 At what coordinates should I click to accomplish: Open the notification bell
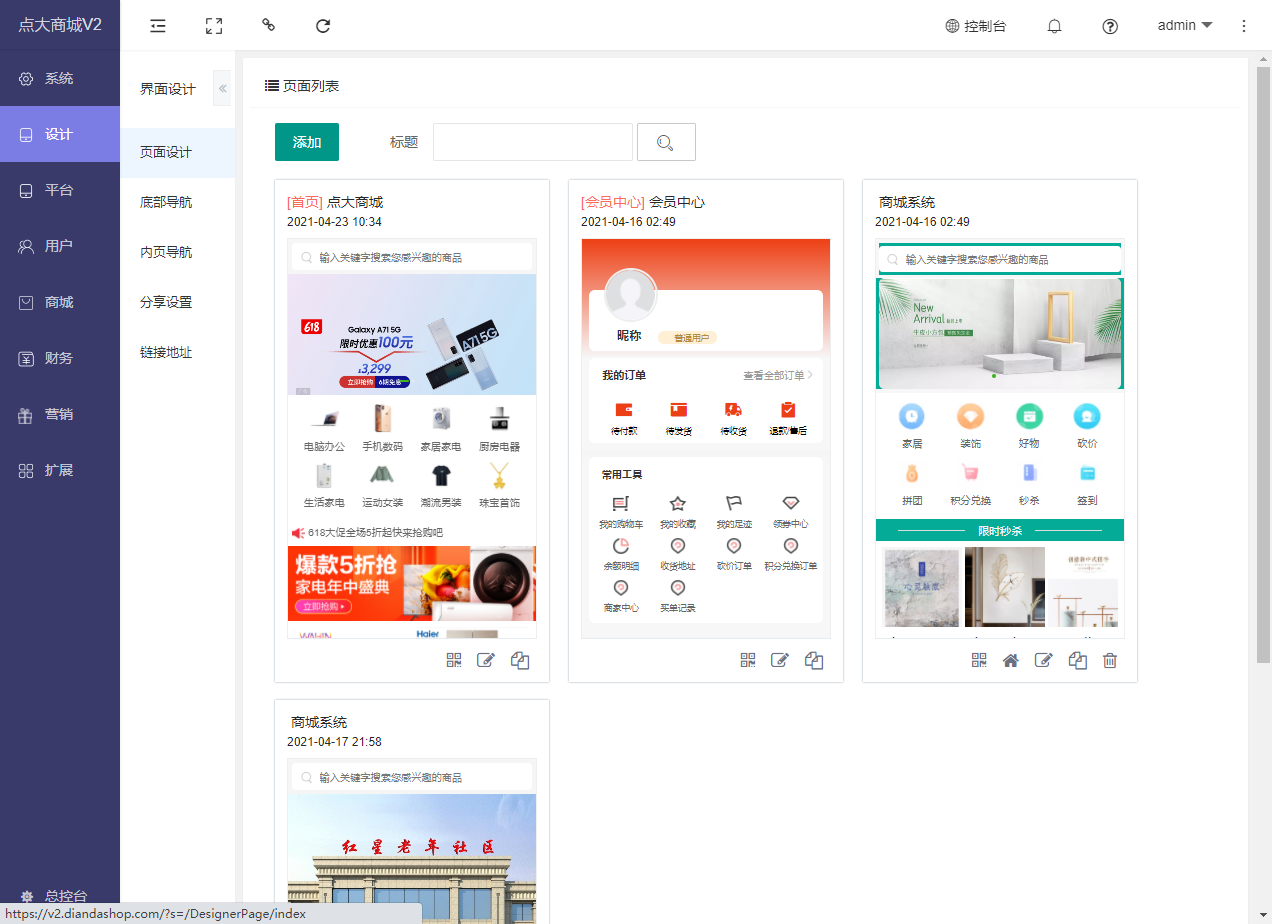pos(1054,26)
